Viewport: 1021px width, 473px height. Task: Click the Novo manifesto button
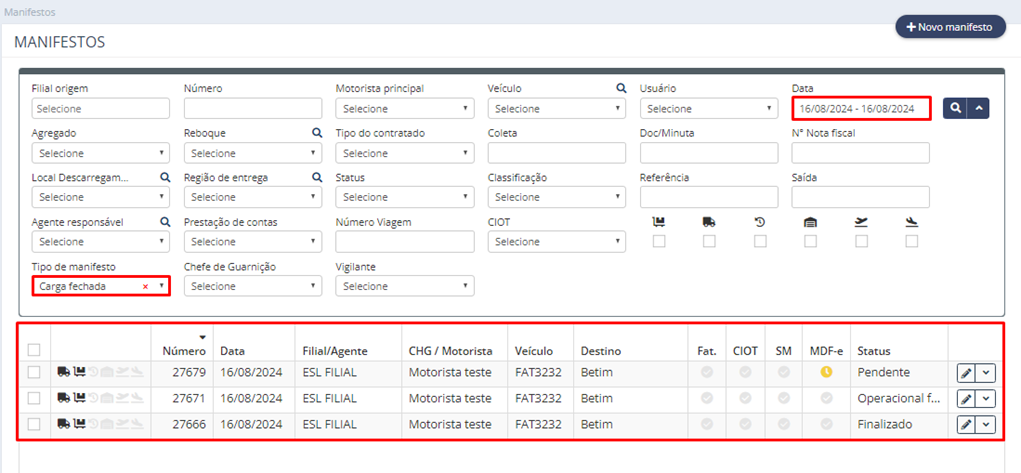(950, 27)
